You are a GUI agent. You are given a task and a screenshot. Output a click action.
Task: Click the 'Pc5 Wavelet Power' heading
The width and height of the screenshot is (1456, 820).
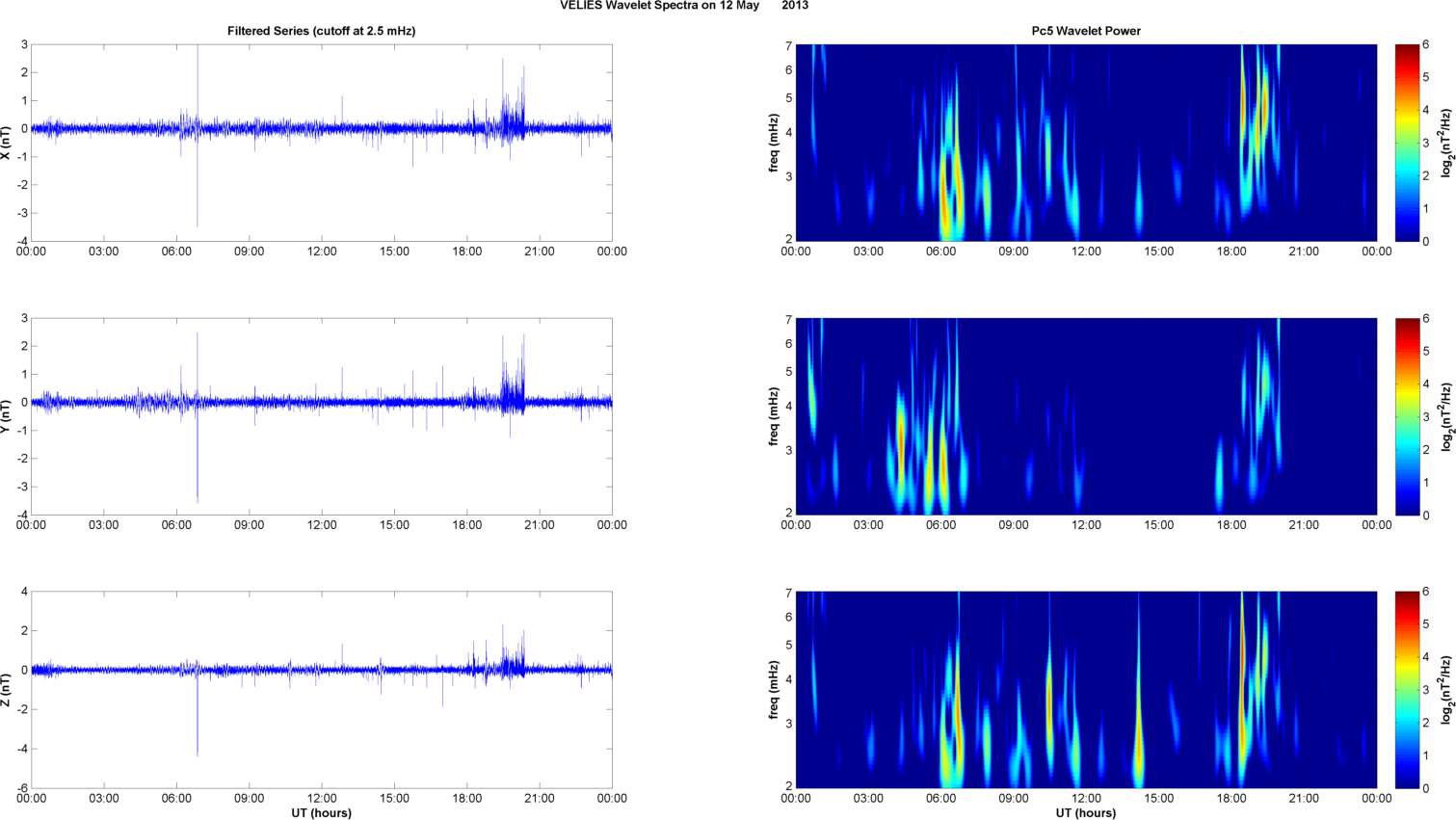pyautogui.click(x=1086, y=31)
